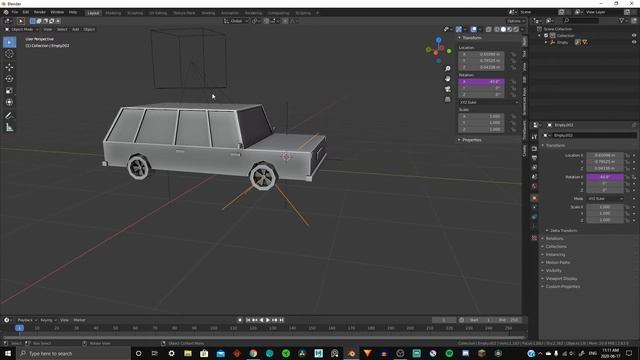Select the Annotate tool
This screenshot has height=360, width=640.
9,116
